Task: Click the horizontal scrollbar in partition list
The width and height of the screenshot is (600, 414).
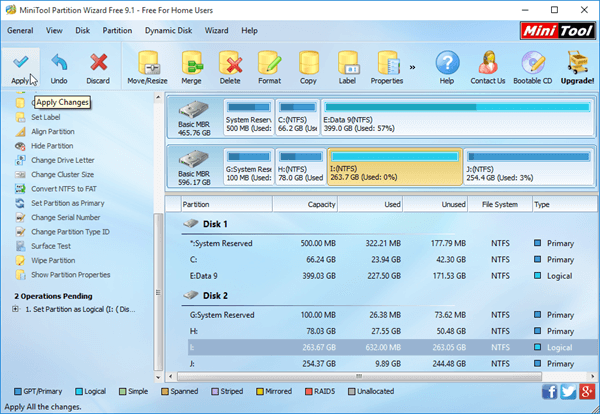Action: click(x=359, y=377)
